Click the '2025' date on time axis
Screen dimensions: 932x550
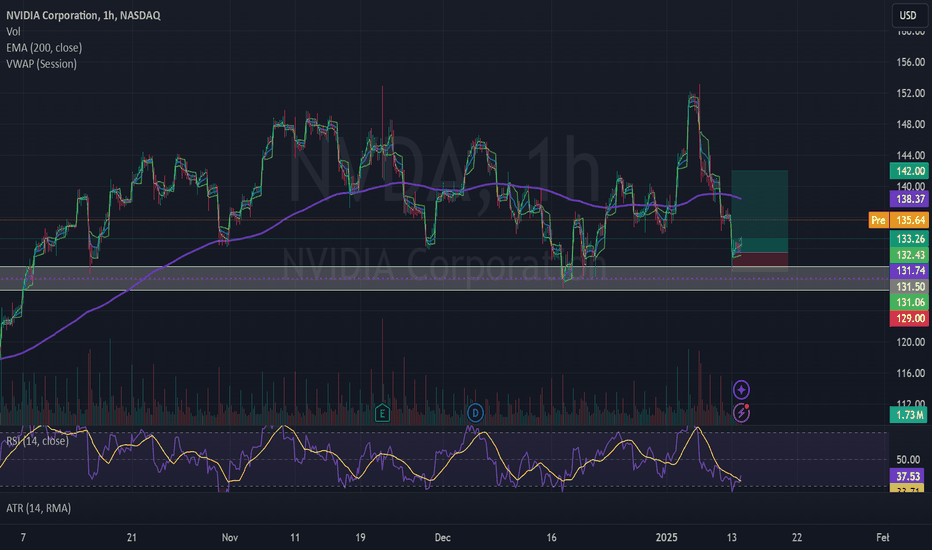[x=666, y=538]
